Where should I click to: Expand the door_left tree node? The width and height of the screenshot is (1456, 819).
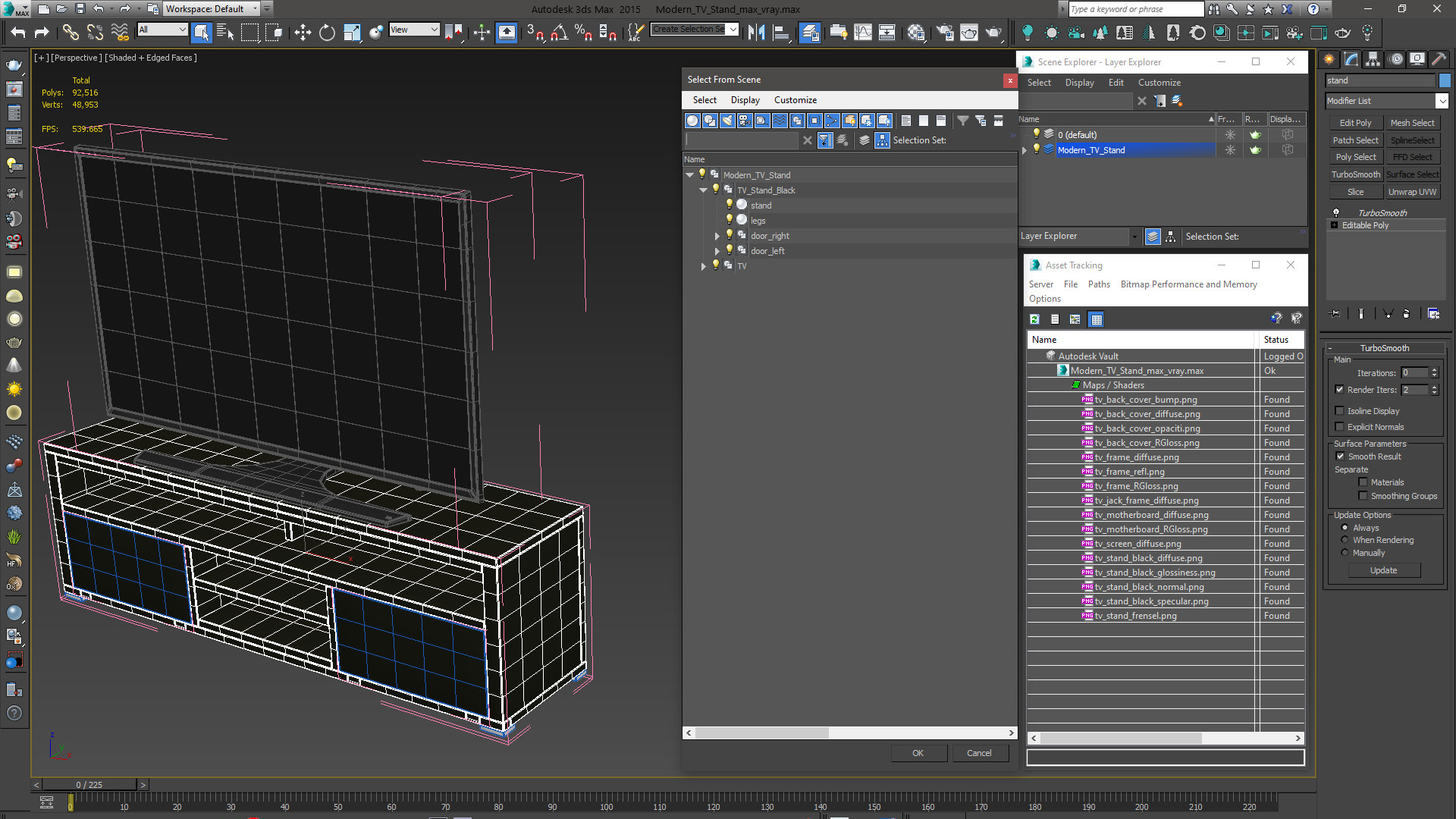pos(717,251)
